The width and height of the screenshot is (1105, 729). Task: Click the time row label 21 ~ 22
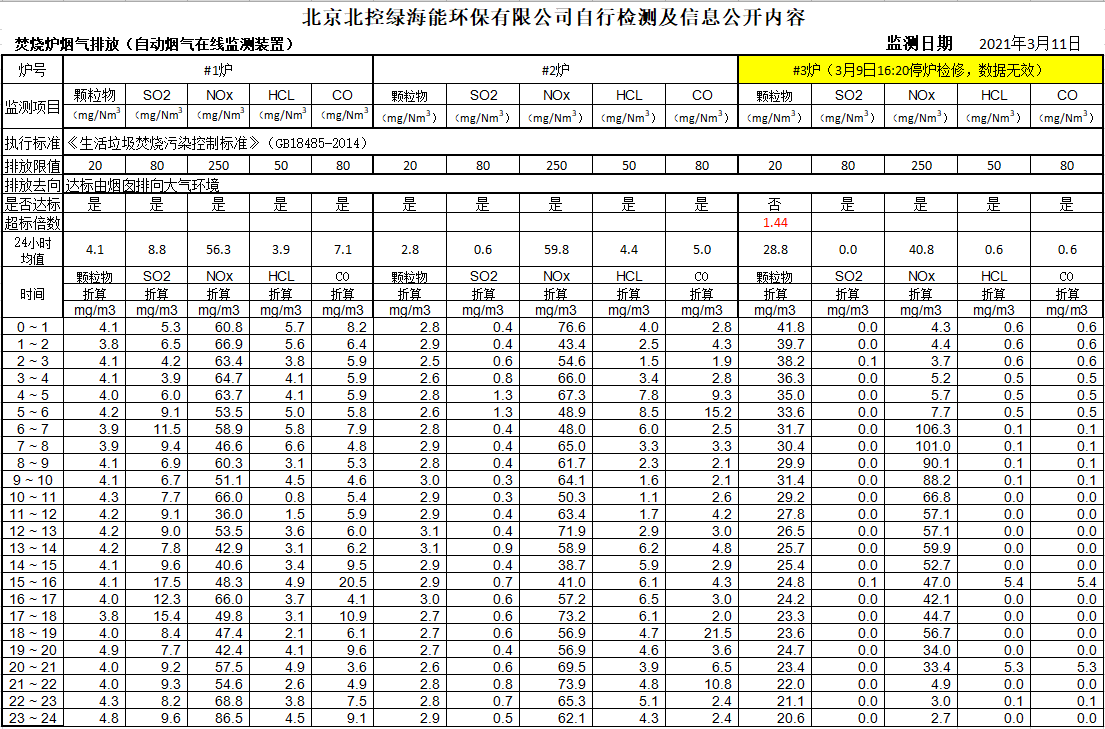[33, 685]
